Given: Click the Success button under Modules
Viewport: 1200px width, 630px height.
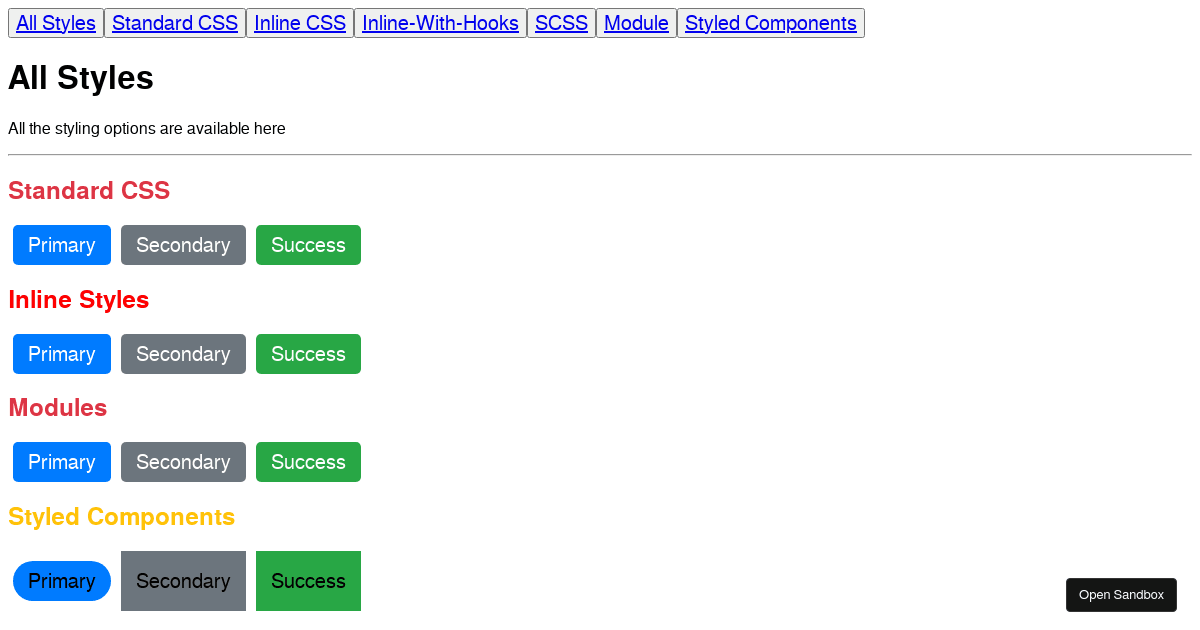Looking at the screenshot, I should [308, 461].
